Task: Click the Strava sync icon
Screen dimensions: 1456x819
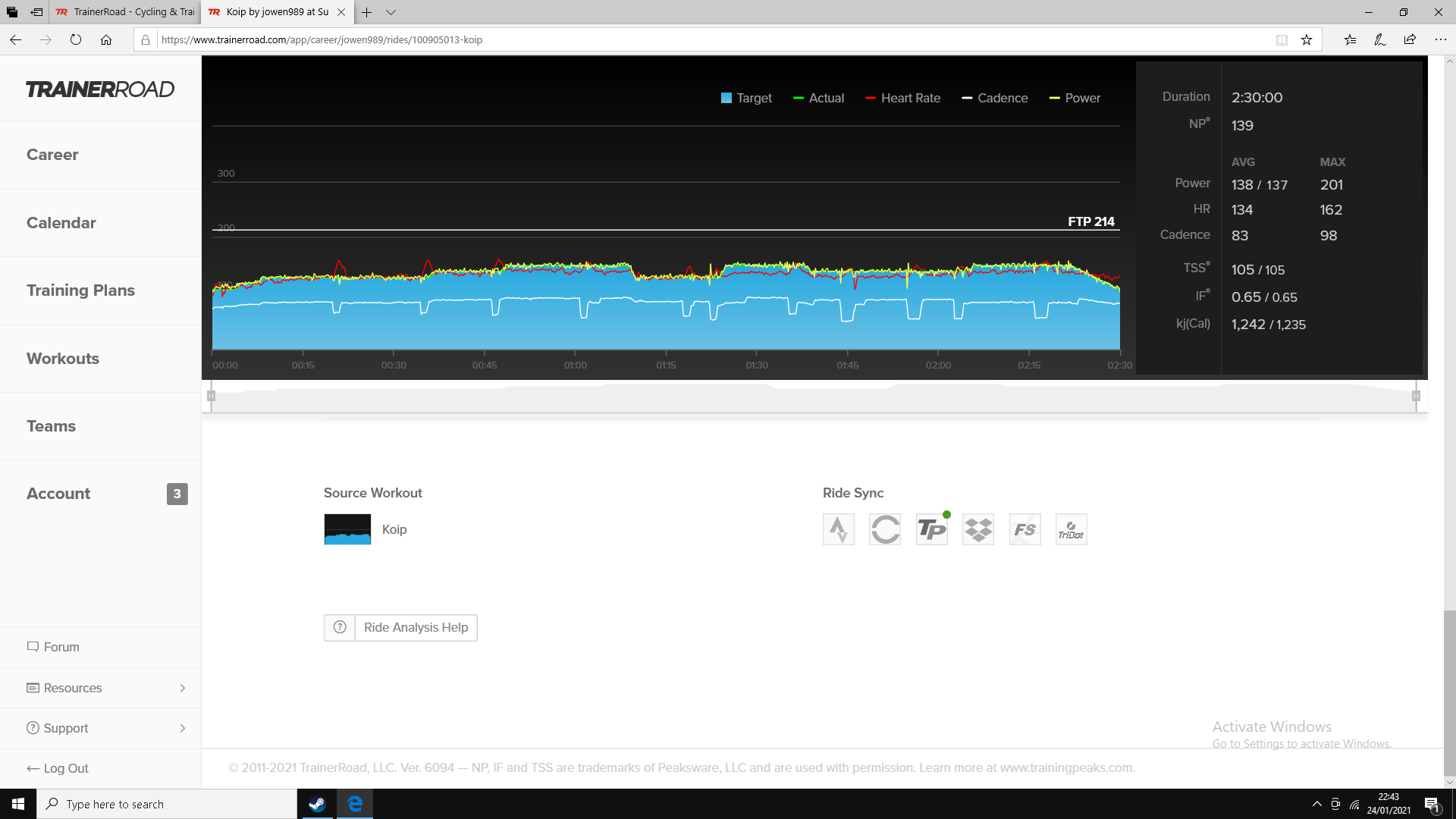Action: tap(838, 529)
